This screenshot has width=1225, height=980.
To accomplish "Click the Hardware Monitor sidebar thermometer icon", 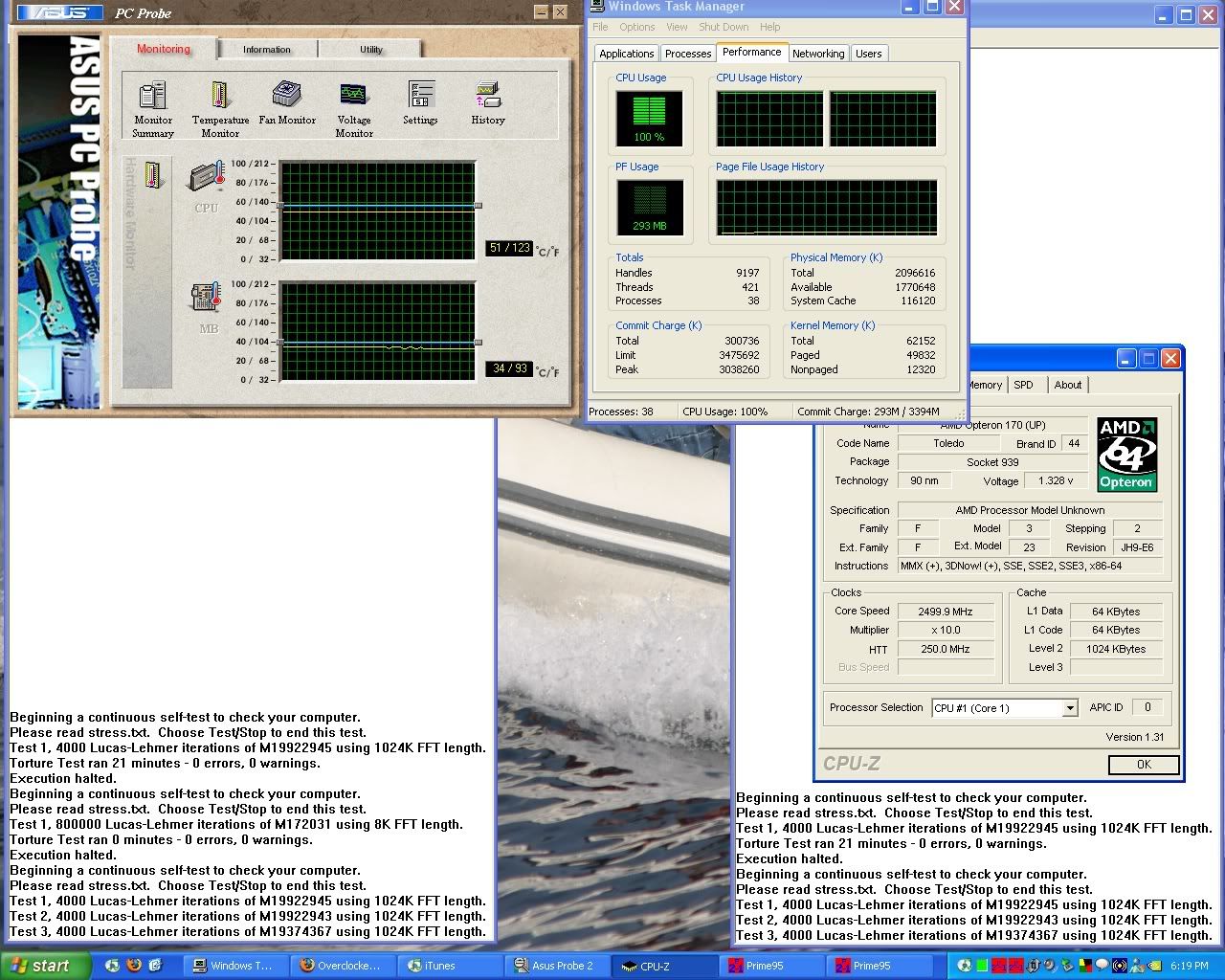I will [x=153, y=174].
